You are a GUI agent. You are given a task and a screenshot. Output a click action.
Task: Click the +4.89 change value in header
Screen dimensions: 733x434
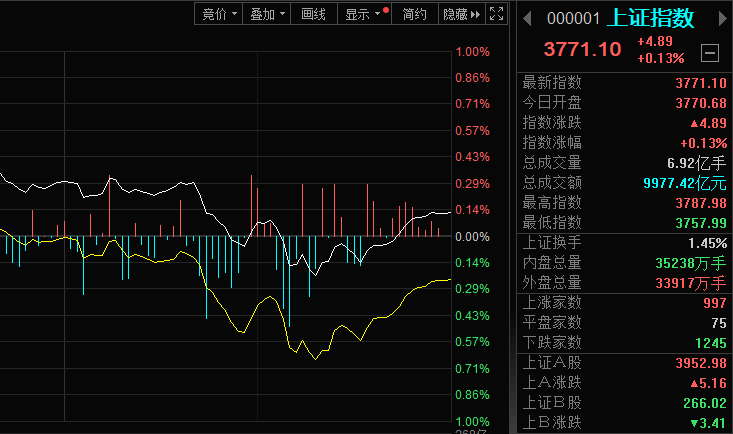(655, 41)
